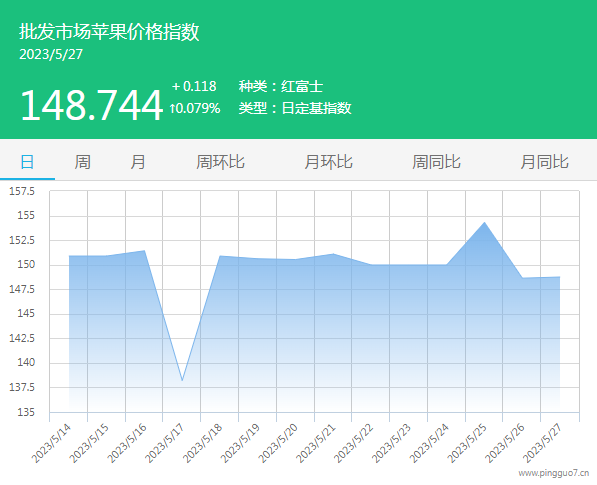Viewport: 597px width, 485px height.
Task: Click the y-axis label 150
Action: point(26,265)
